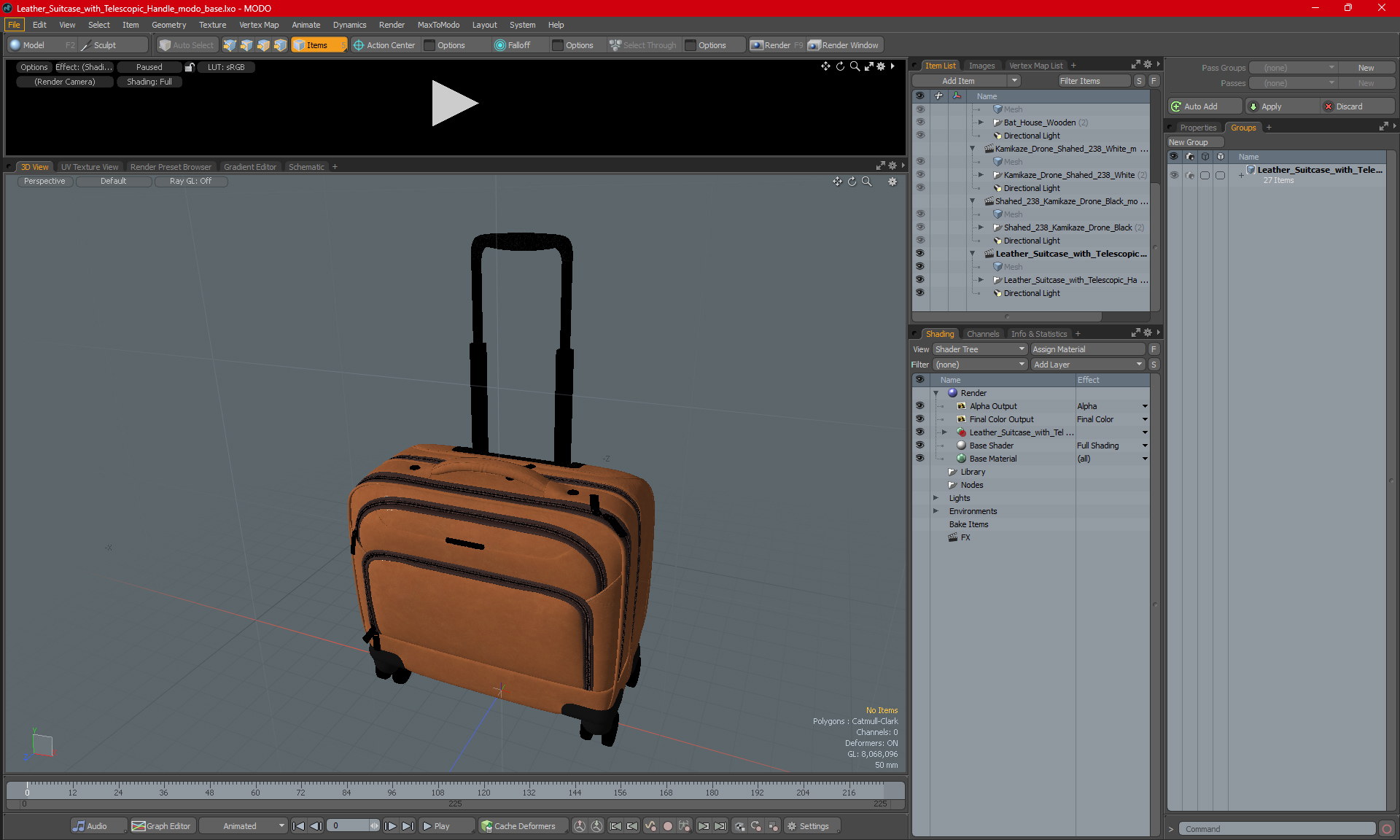Open Animated keying mode dropdown
The image size is (1400, 840).
click(x=243, y=826)
